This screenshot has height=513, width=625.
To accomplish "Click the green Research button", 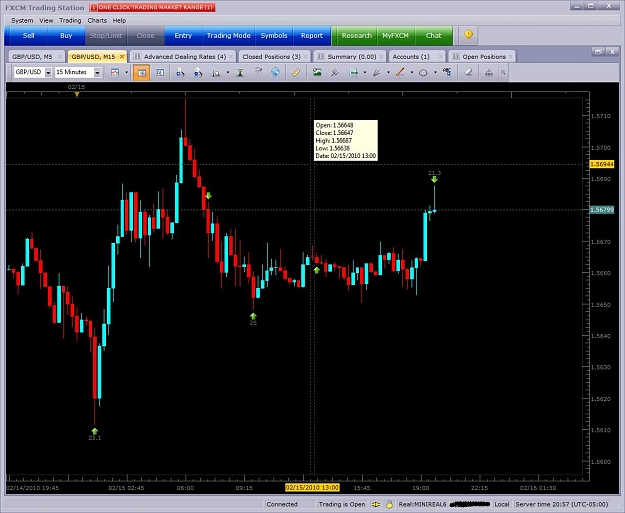I will (x=356, y=35).
